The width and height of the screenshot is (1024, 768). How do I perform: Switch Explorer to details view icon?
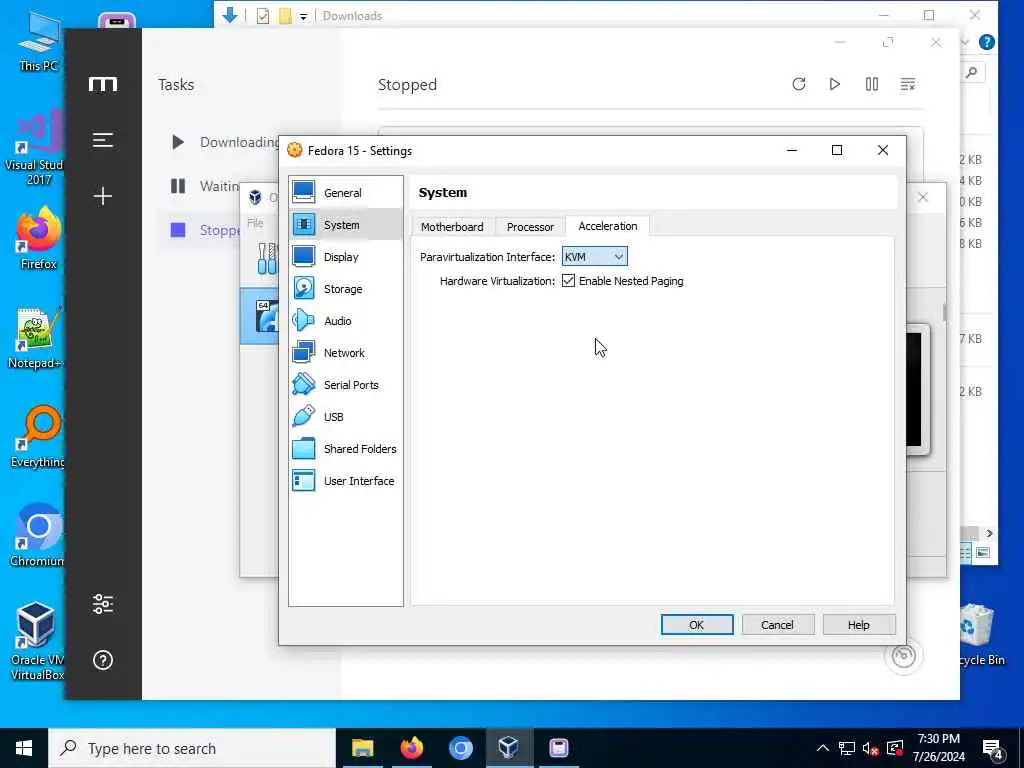click(966, 553)
